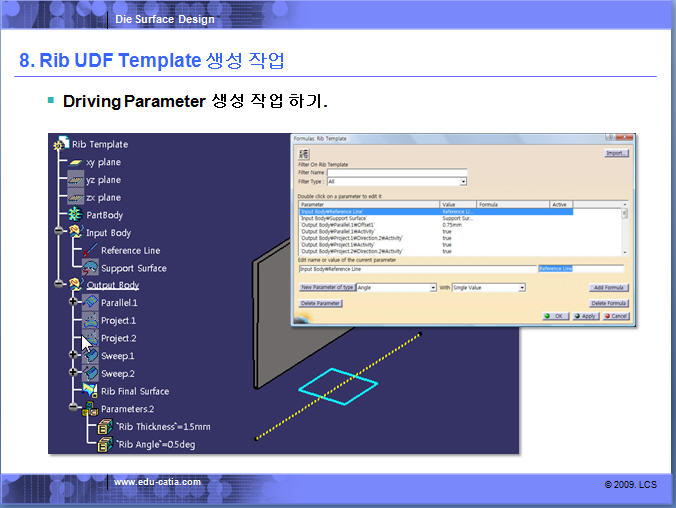The height and width of the screenshot is (508, 676).
Task: Click the incremental filter icon in Formulas dialog
Action: (x=304, y=154)
